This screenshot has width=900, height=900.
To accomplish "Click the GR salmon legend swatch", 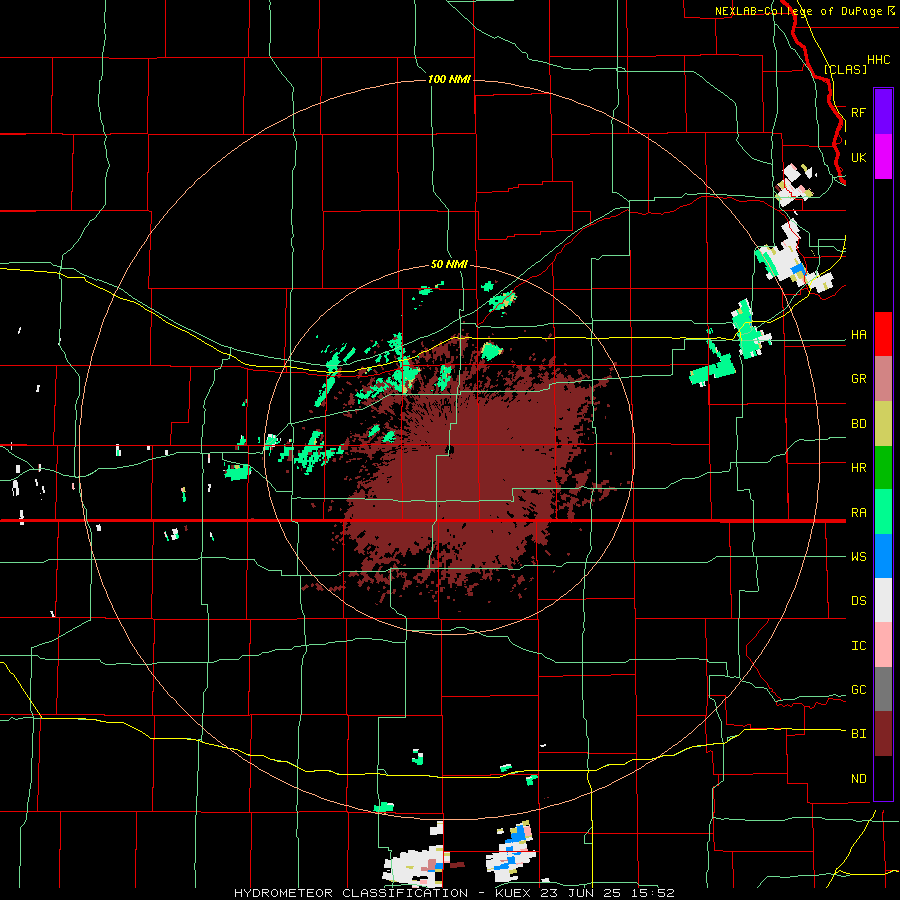I will point(883,379).
